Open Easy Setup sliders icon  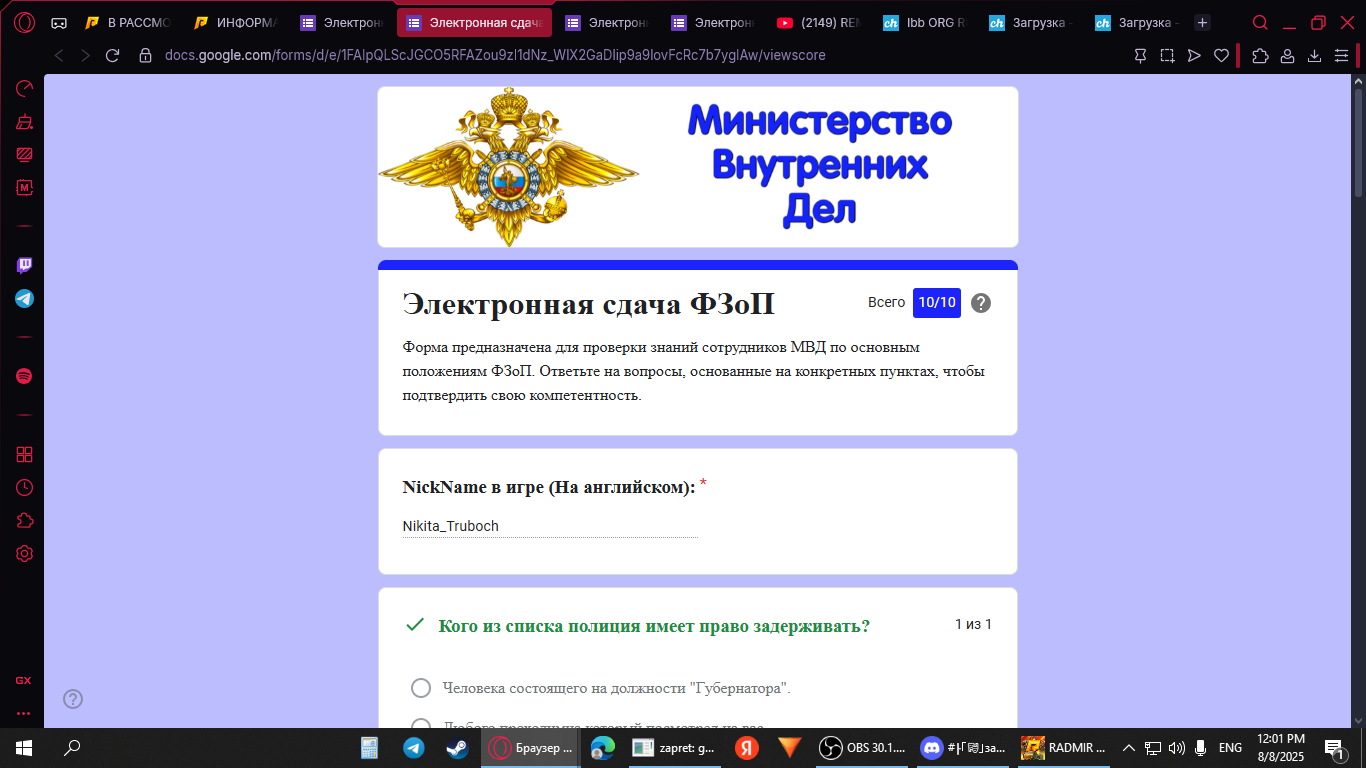pyautogui.click(x=1341, y=56)
